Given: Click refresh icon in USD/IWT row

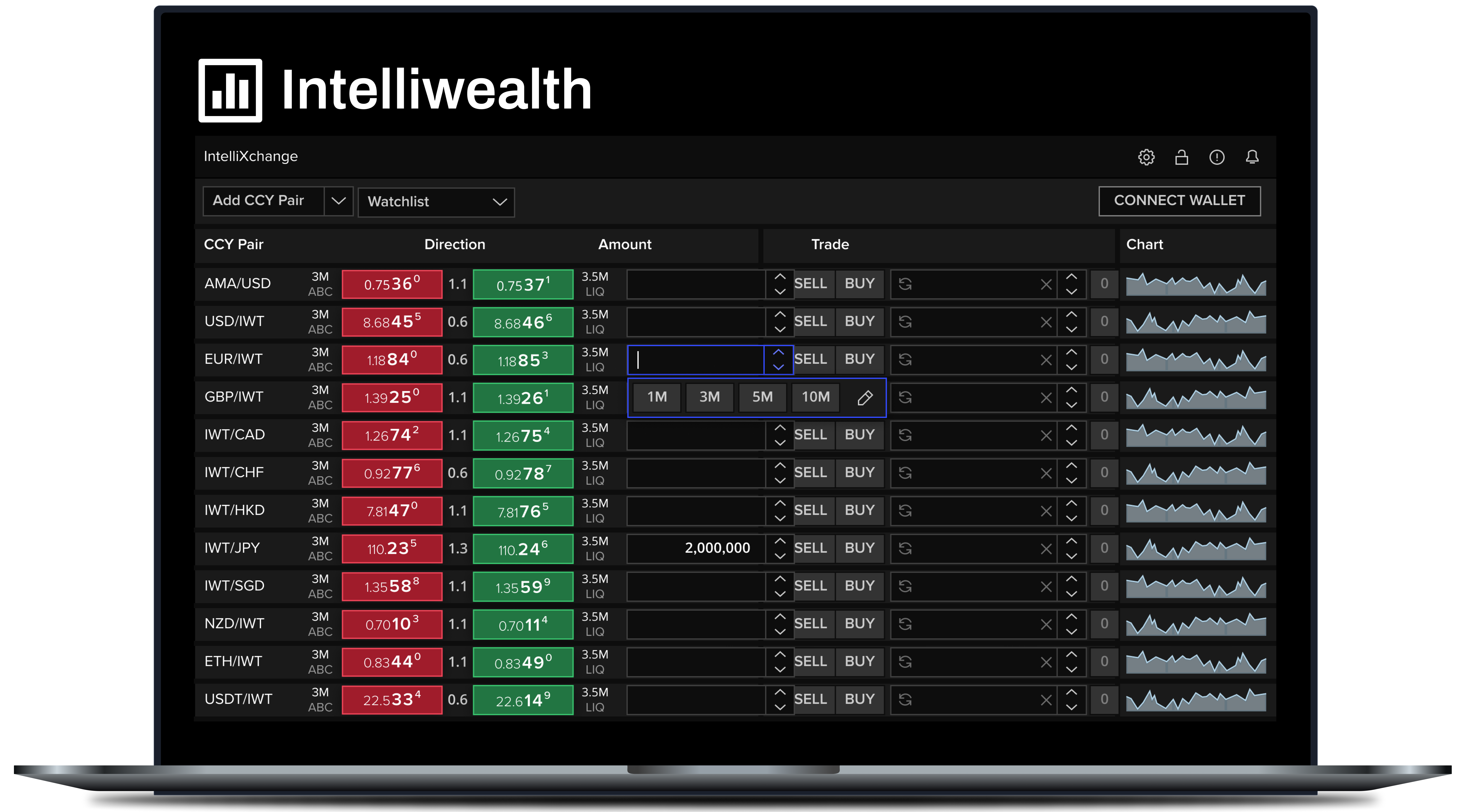Looking at the screenshot, I should coord(905,322).
